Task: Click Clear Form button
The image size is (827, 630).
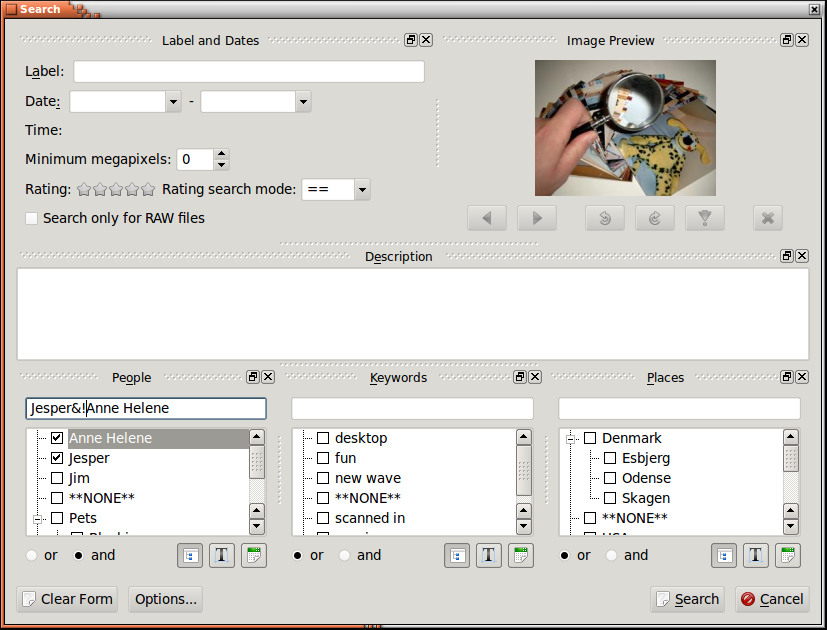Action: click(67, 599)
